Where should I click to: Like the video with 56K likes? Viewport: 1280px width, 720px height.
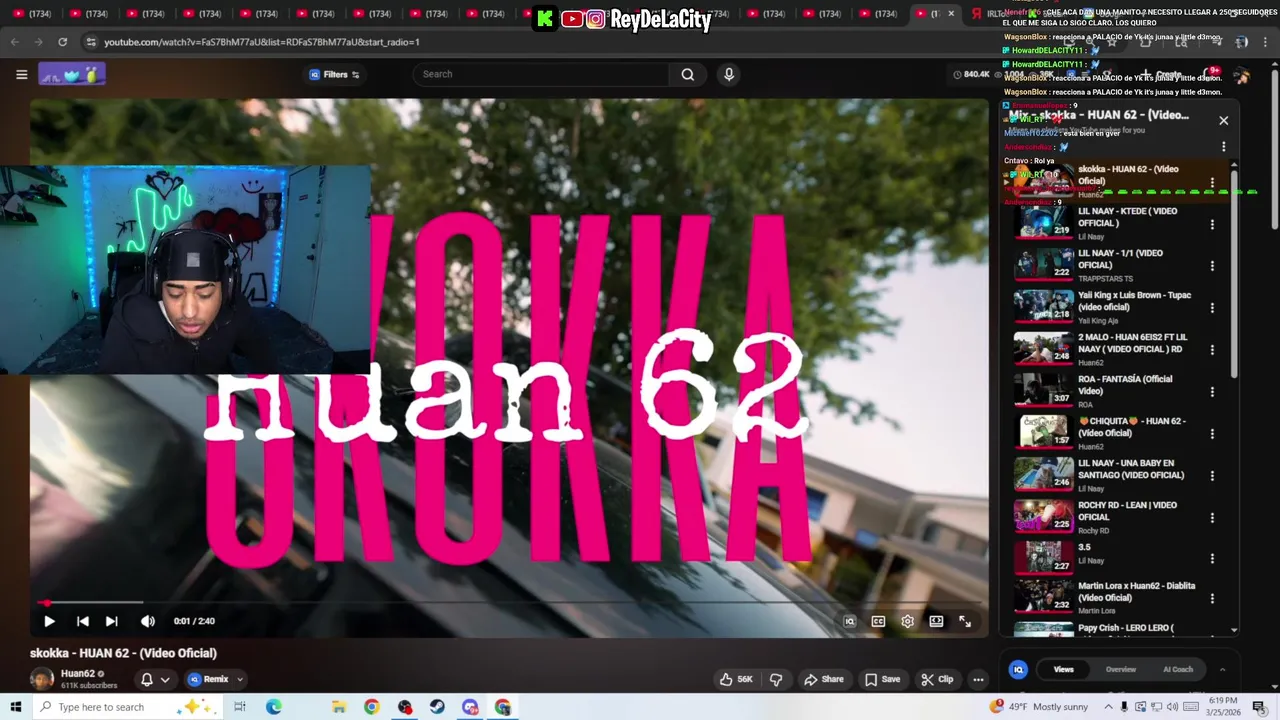(736, 679)
